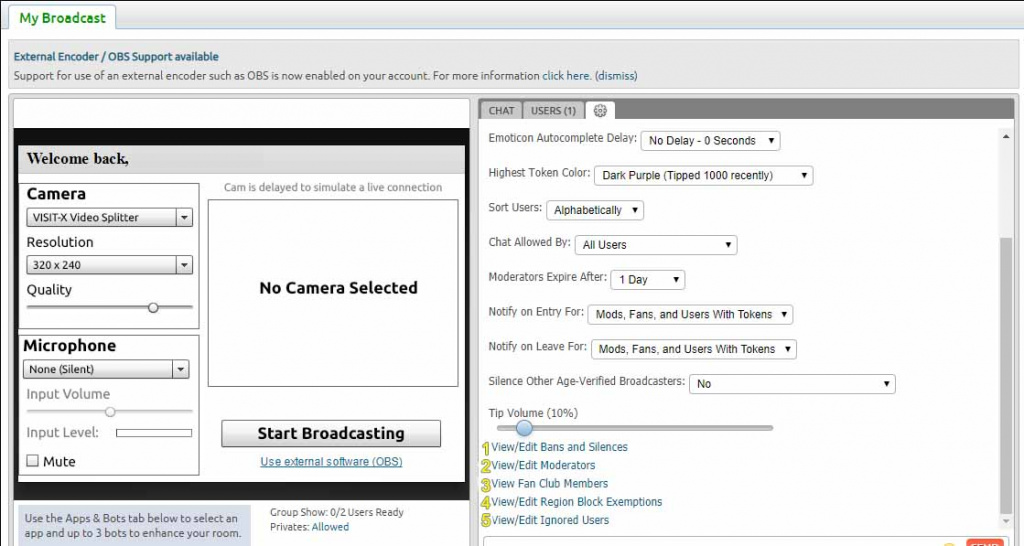Open the click here OBS information link
This screenshot has width=1024, height=546.
[566, 76]
